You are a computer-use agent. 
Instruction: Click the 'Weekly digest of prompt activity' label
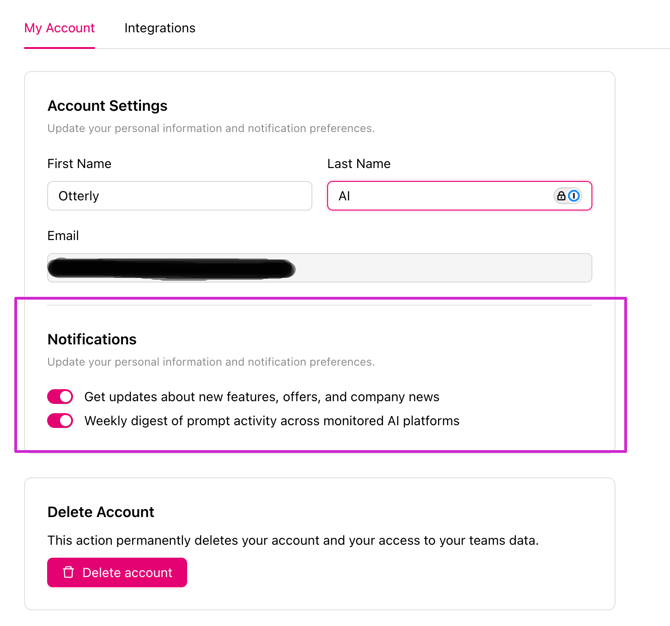(272, 421)
